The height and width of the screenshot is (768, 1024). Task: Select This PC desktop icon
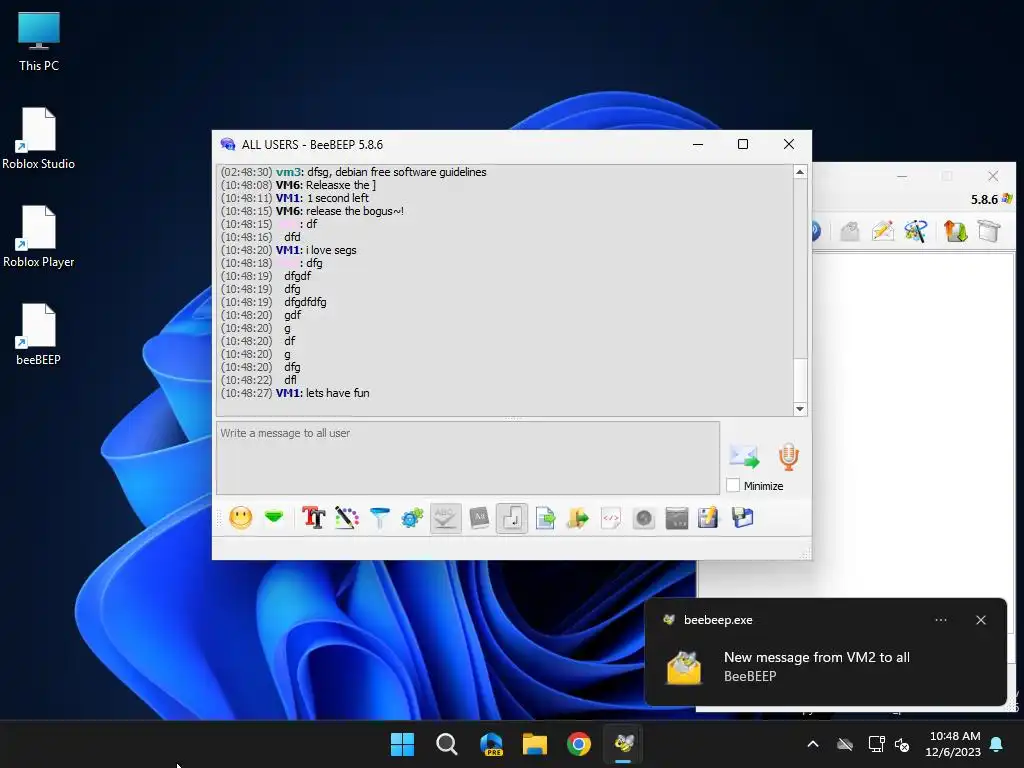point(39,41)
